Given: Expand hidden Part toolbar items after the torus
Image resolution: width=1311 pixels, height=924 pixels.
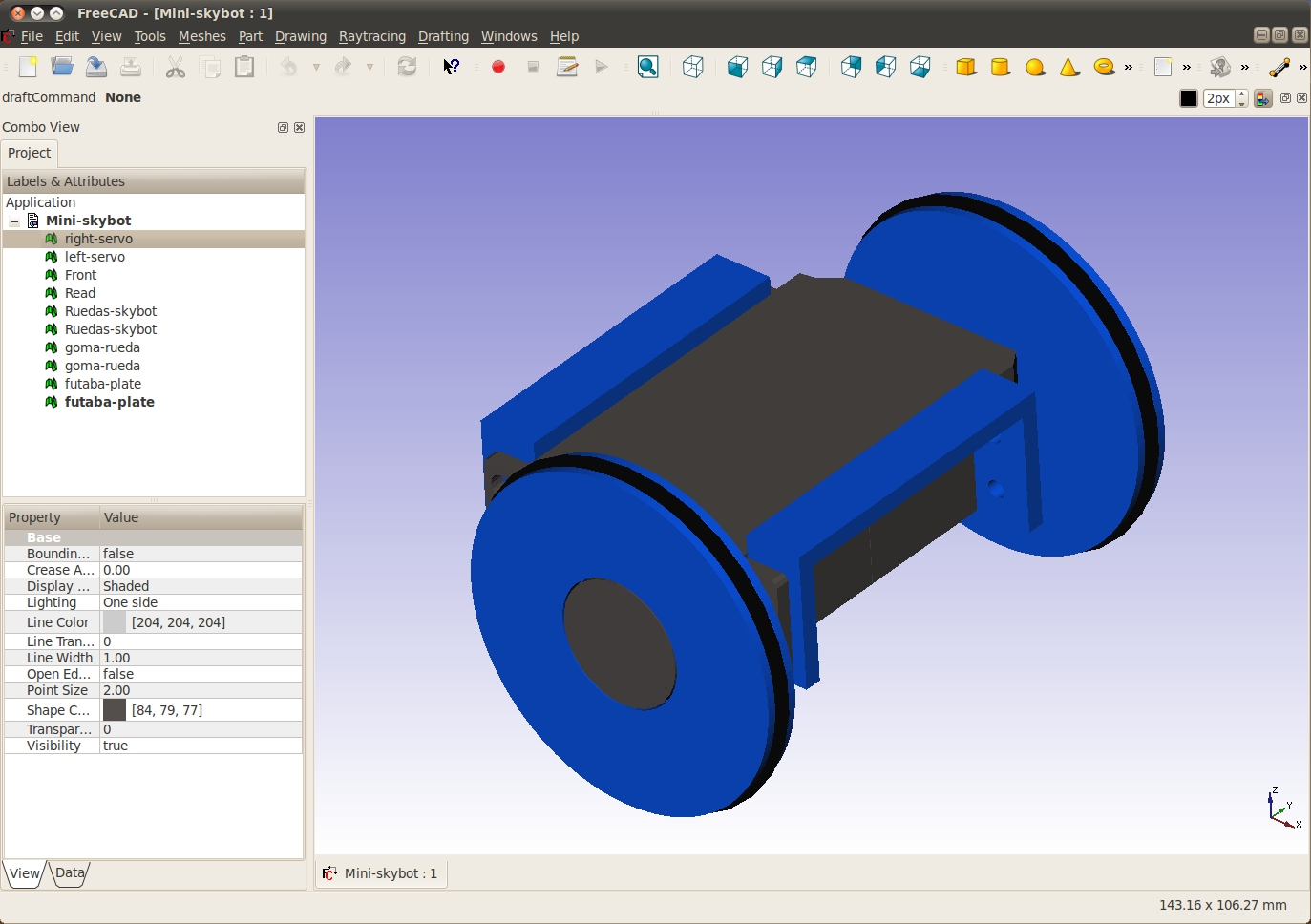Looking at the screenshot, I should coord(1129,68).
